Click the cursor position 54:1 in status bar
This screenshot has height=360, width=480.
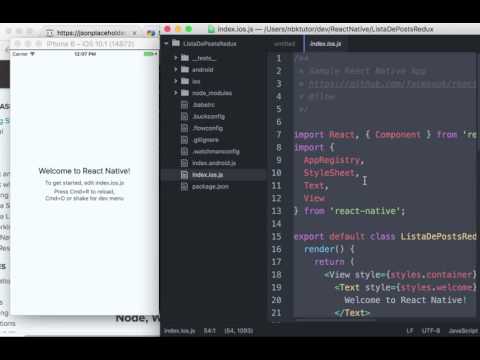click(210, 331)
